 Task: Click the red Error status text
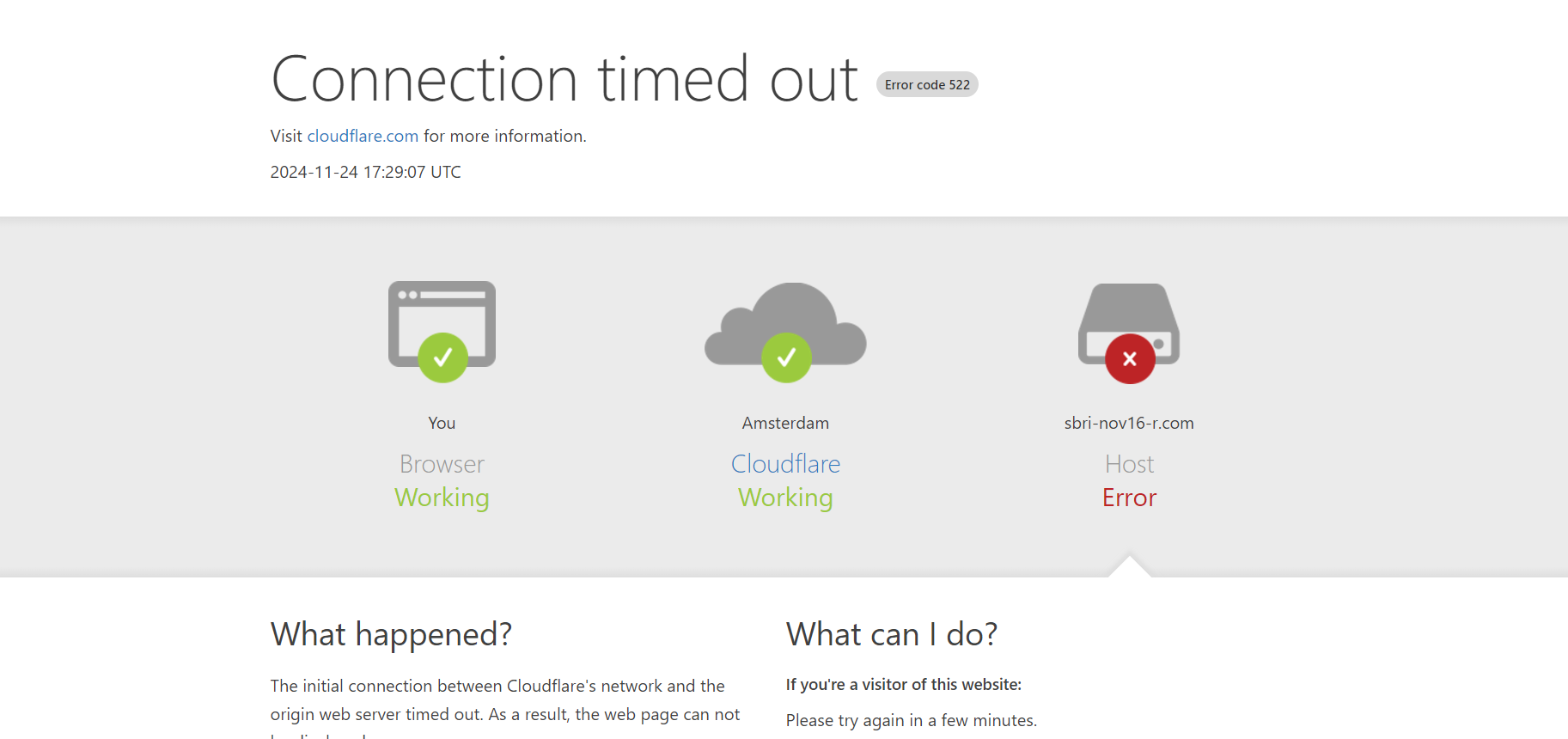click(1129, 498)
